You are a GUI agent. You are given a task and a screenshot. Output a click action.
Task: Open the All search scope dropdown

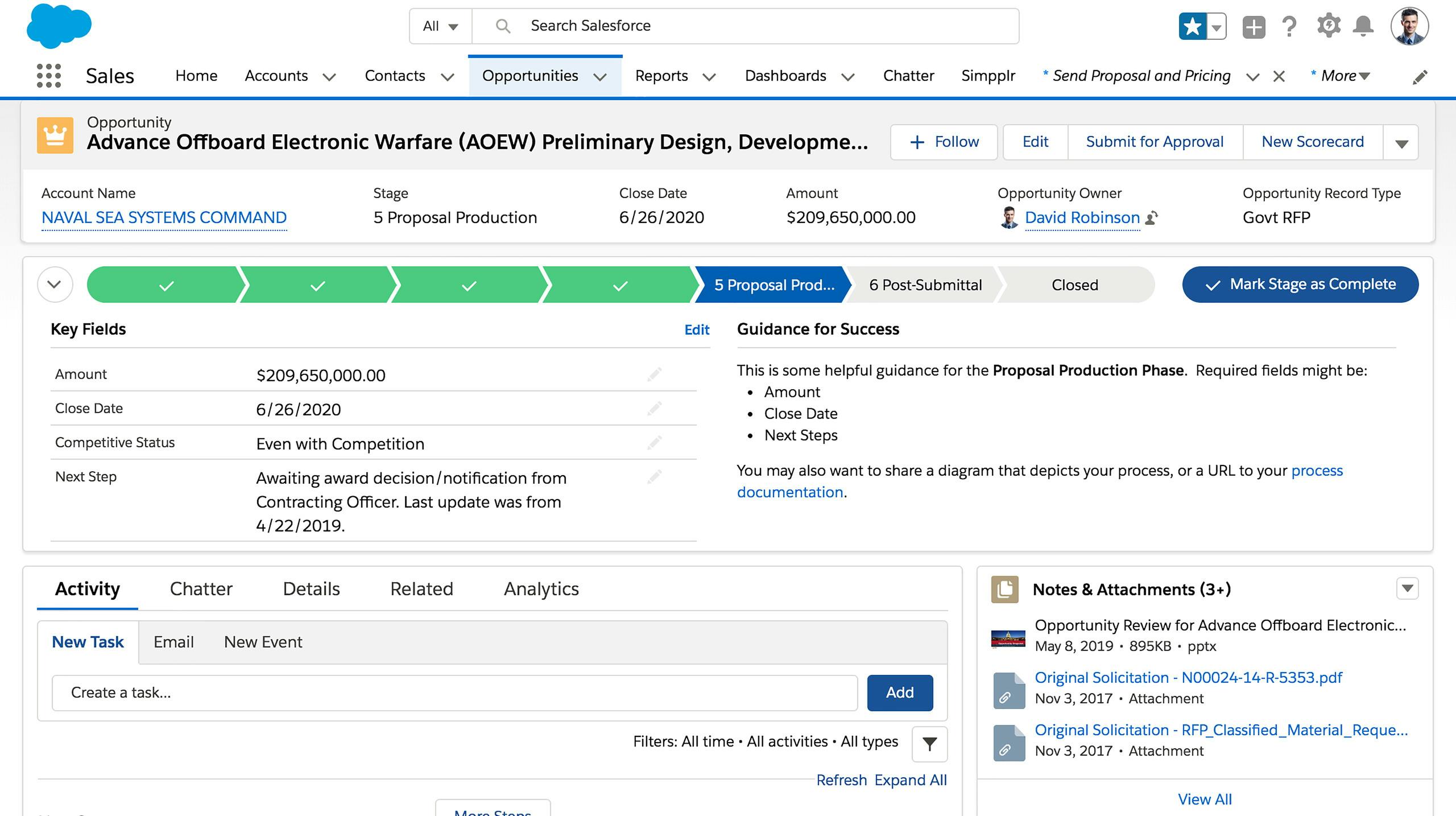point(440,26)
